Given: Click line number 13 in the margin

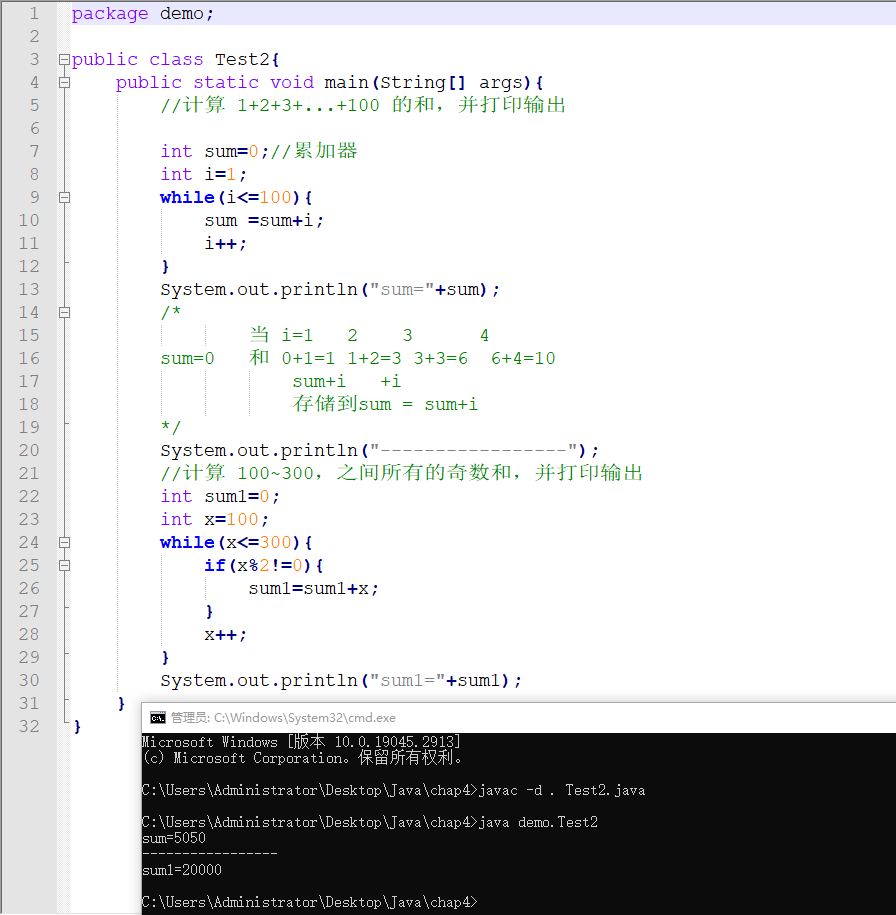Looking at the screenshot, I should coord(29,289).
